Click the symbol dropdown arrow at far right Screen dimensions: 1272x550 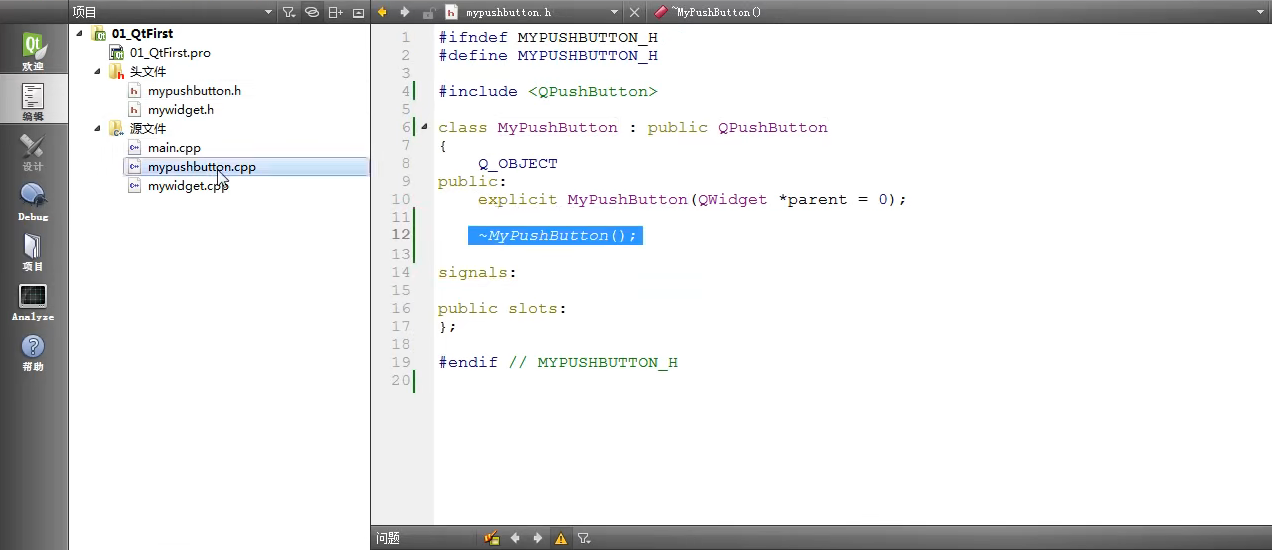1260,12
